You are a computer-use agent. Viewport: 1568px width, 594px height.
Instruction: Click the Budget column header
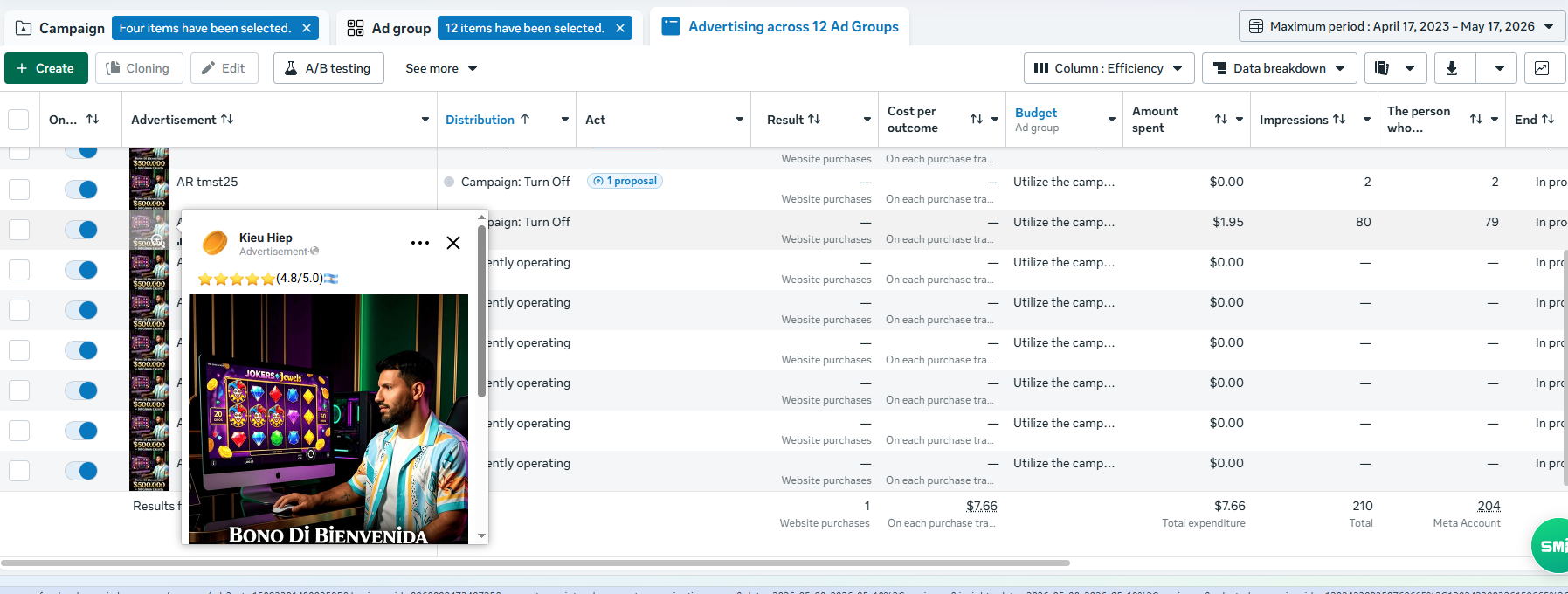[1036, 120]
